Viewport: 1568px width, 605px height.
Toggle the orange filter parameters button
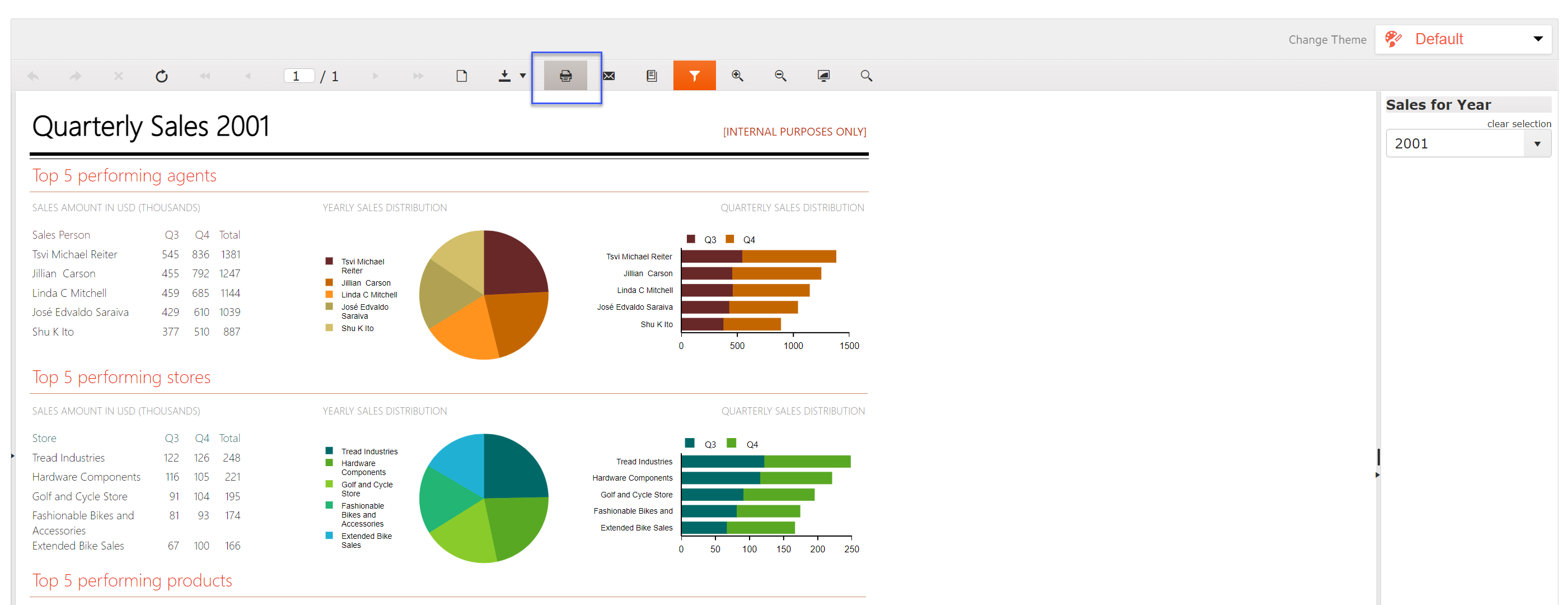[694, 76]
